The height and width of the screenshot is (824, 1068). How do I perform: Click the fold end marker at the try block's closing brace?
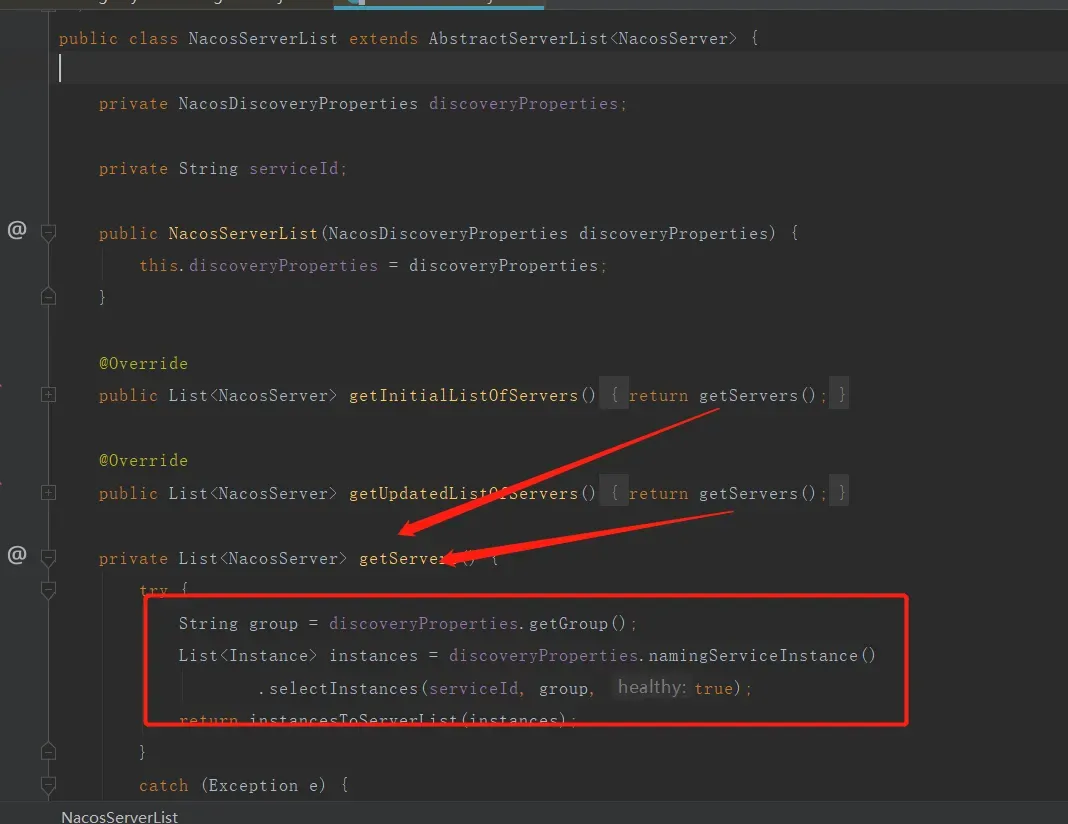pyautogui.click(x=48, y=751)
